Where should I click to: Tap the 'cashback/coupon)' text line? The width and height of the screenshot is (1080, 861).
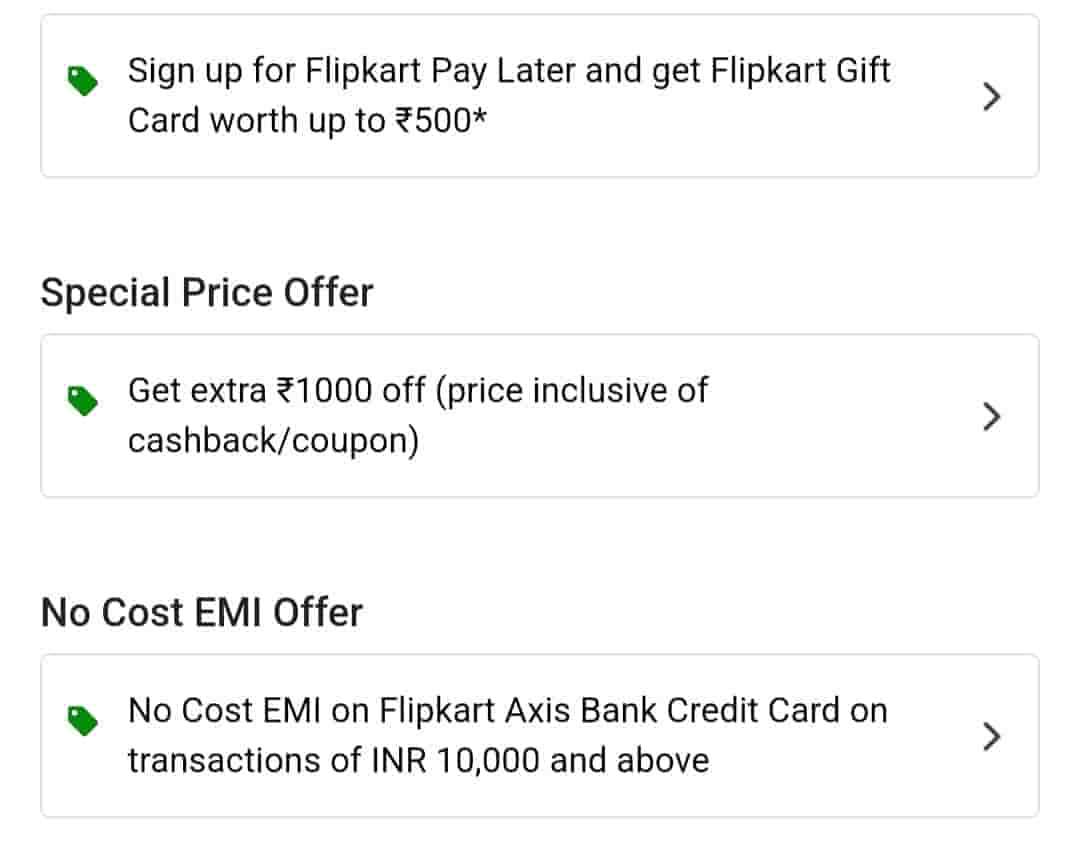coord(273,441)
